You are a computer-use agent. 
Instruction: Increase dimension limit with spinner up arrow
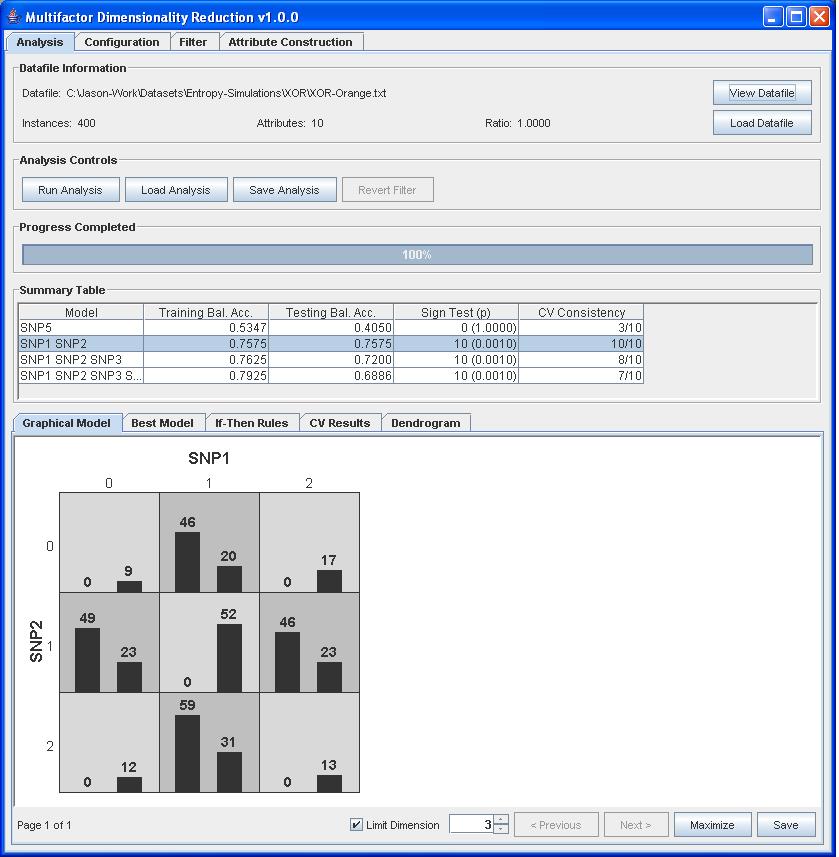click(501, 820)
